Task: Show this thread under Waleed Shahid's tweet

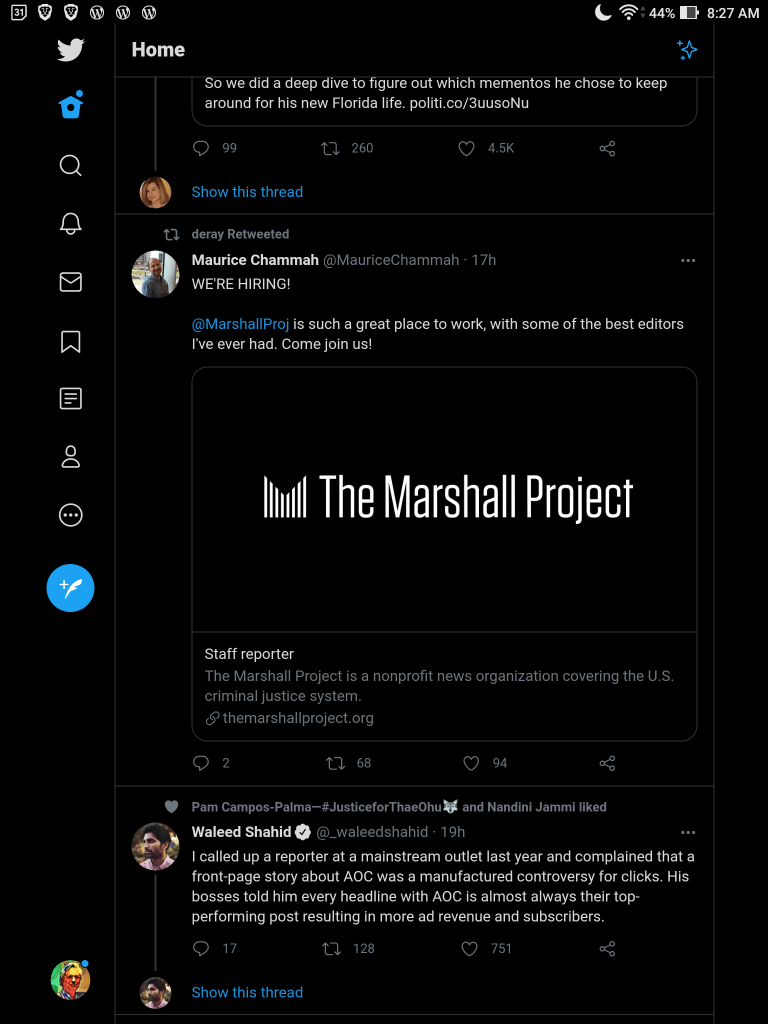Action: pos(247,992)
